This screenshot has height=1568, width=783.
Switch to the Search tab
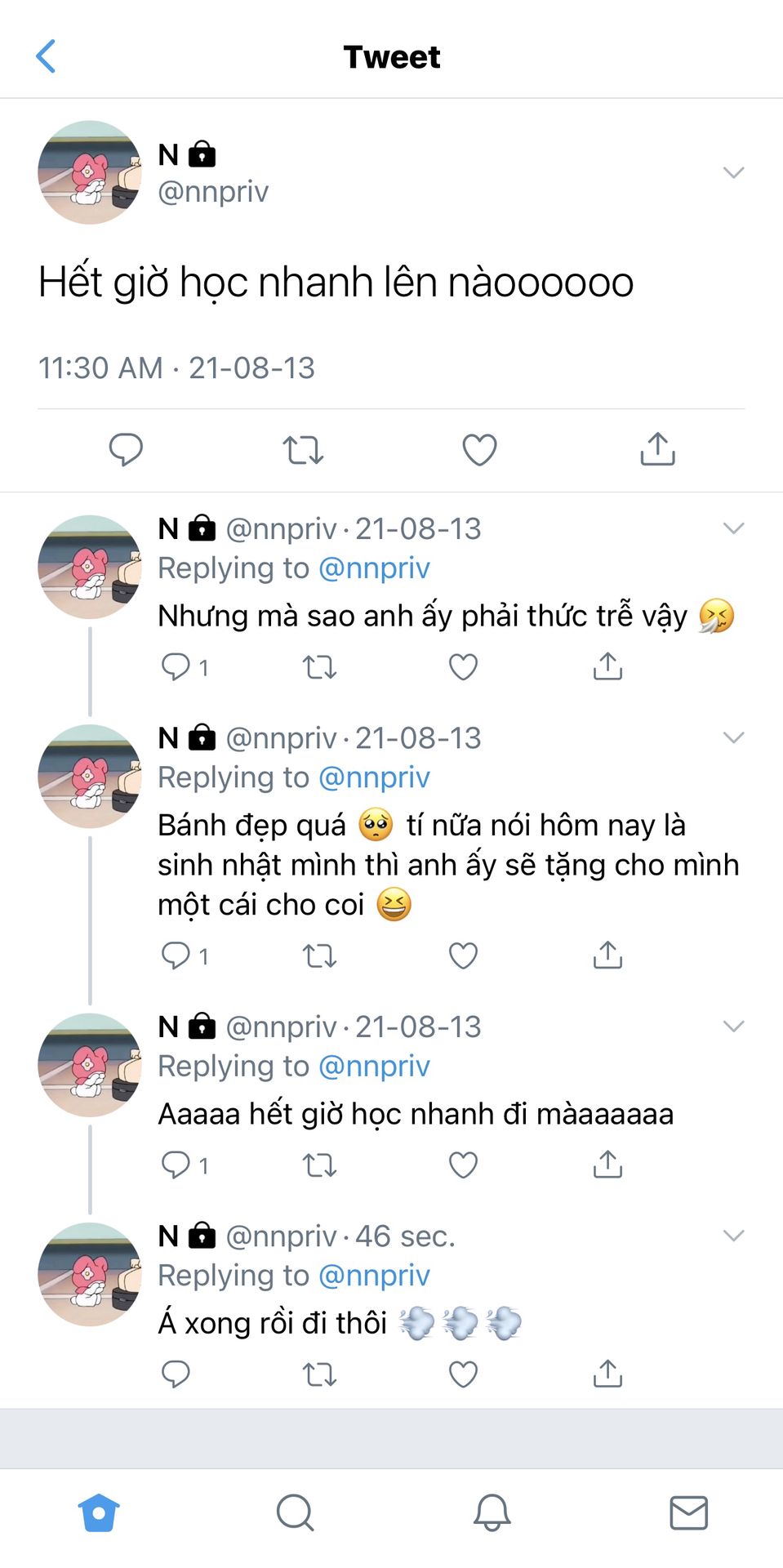click(x=295, y=1512)
